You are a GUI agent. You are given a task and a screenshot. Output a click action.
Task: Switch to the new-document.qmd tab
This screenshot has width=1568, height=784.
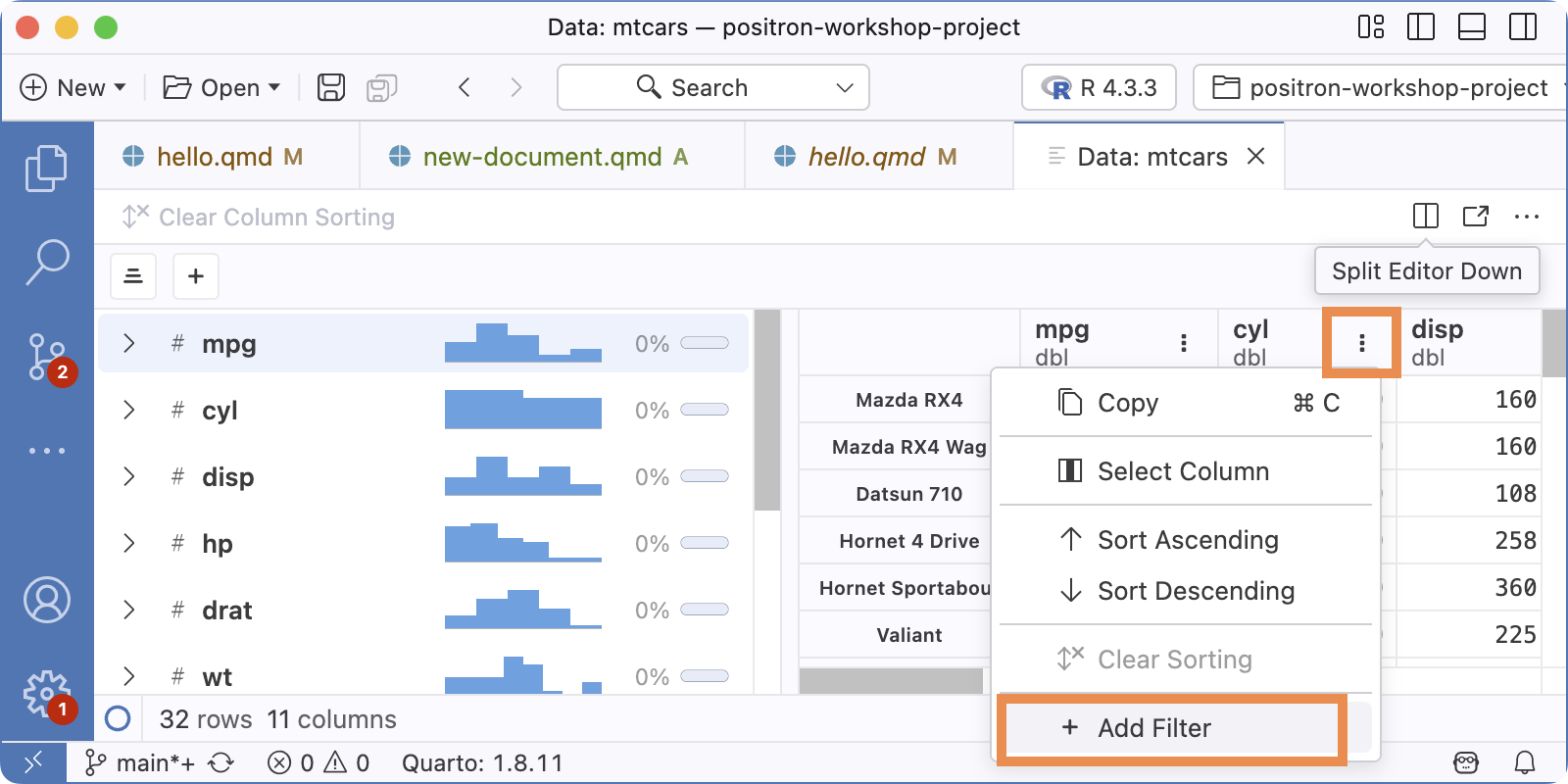coord(553,156)
